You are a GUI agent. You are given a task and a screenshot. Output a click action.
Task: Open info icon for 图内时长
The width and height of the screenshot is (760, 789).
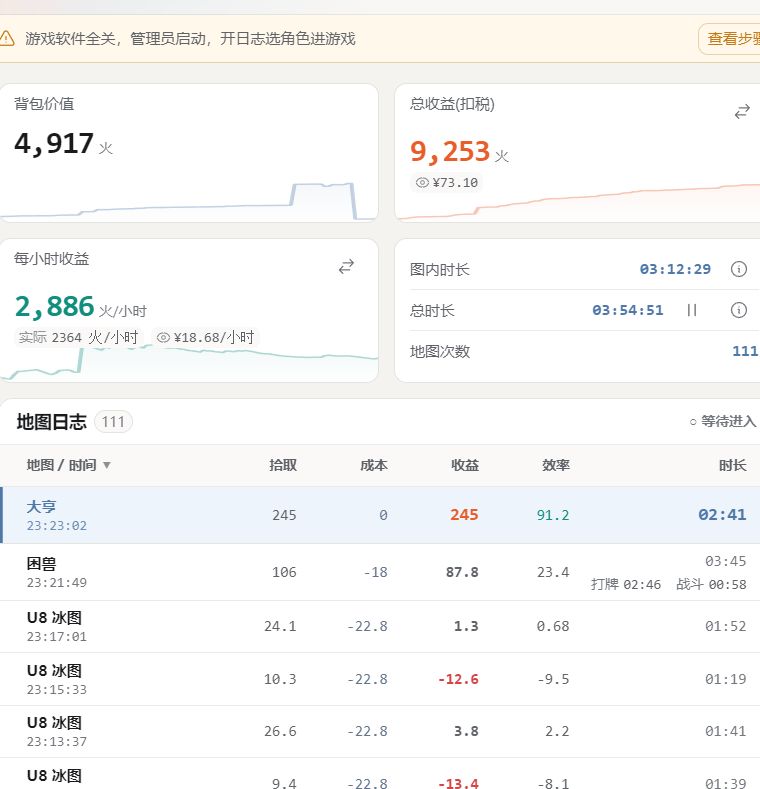pyautogui.click(x=738, y=269)
